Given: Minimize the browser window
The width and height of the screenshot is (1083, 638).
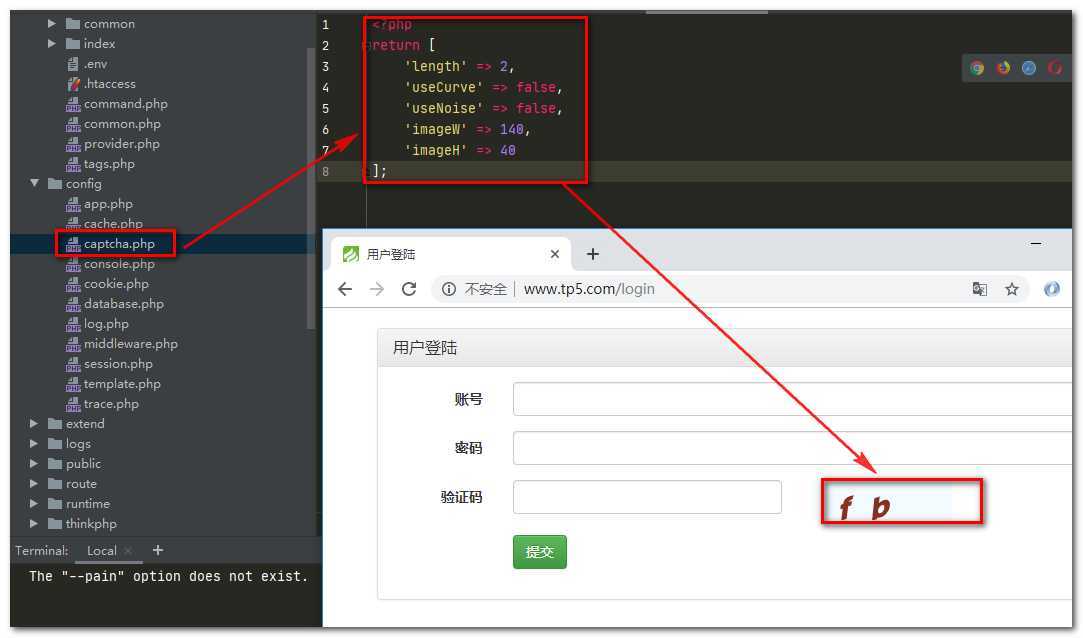Looking at the screenshot, I should [1035, 244].
